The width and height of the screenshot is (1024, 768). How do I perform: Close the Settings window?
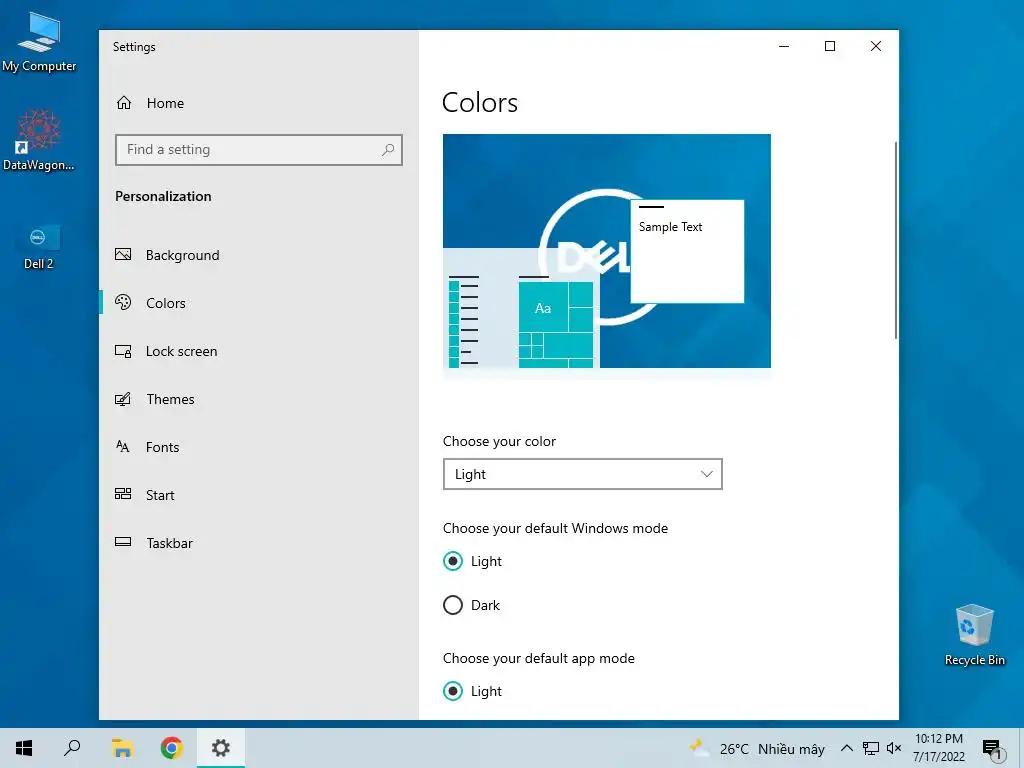876,46
